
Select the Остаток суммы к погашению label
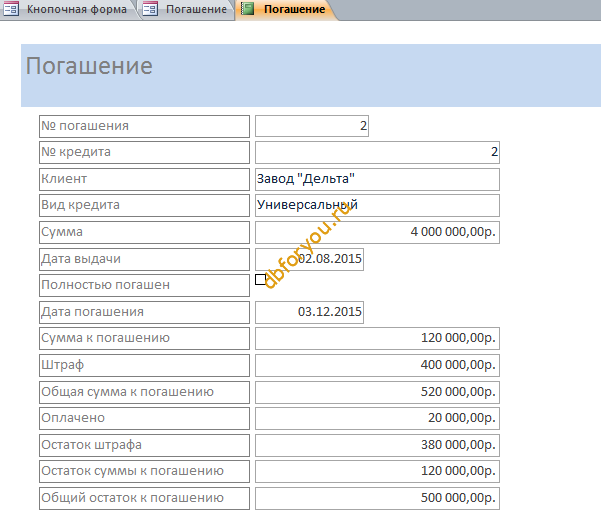(x=144, y=471)
